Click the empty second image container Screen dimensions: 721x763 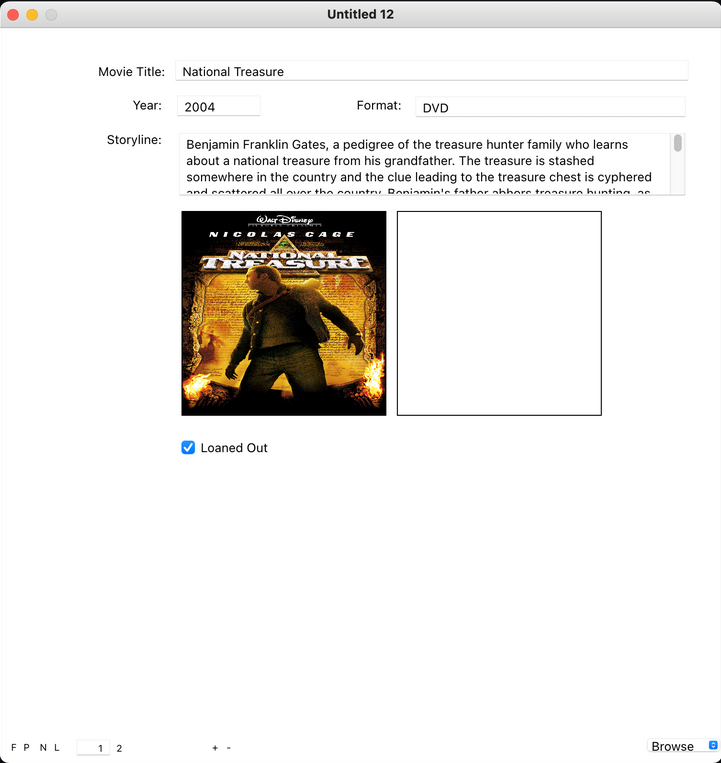point(499,313)
